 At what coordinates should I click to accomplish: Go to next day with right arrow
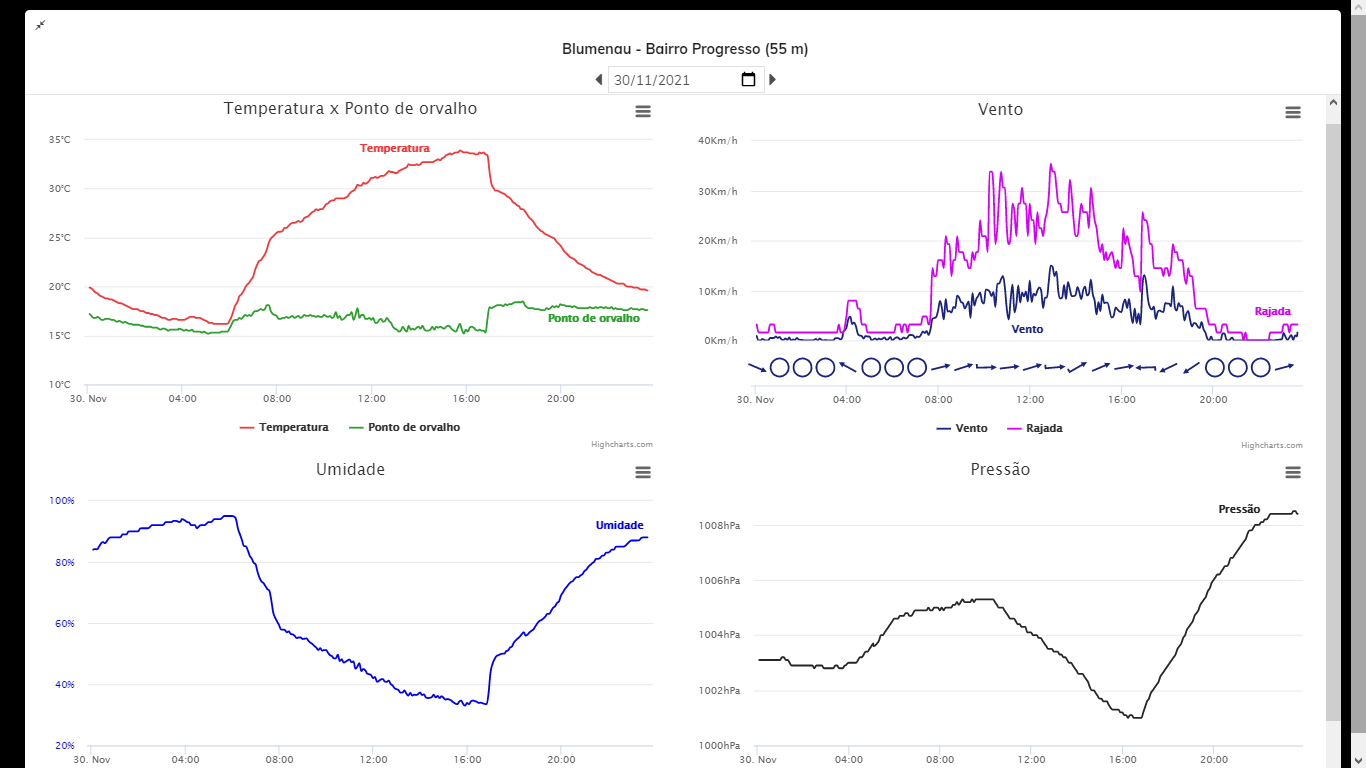pos(772,79)
